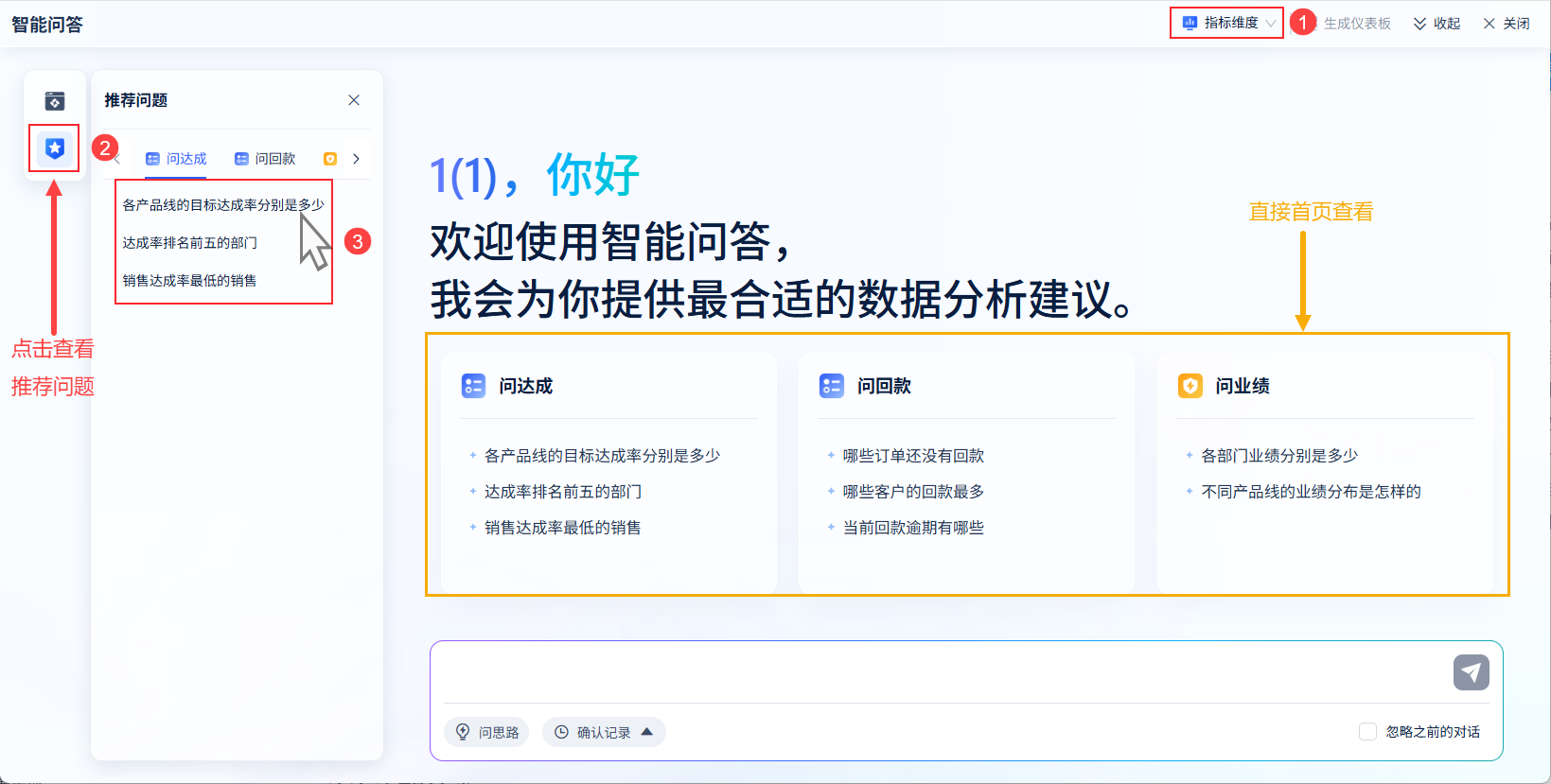Click the 问业绩 card icon
This screenshot has width=1551, height=784.
1190,386
